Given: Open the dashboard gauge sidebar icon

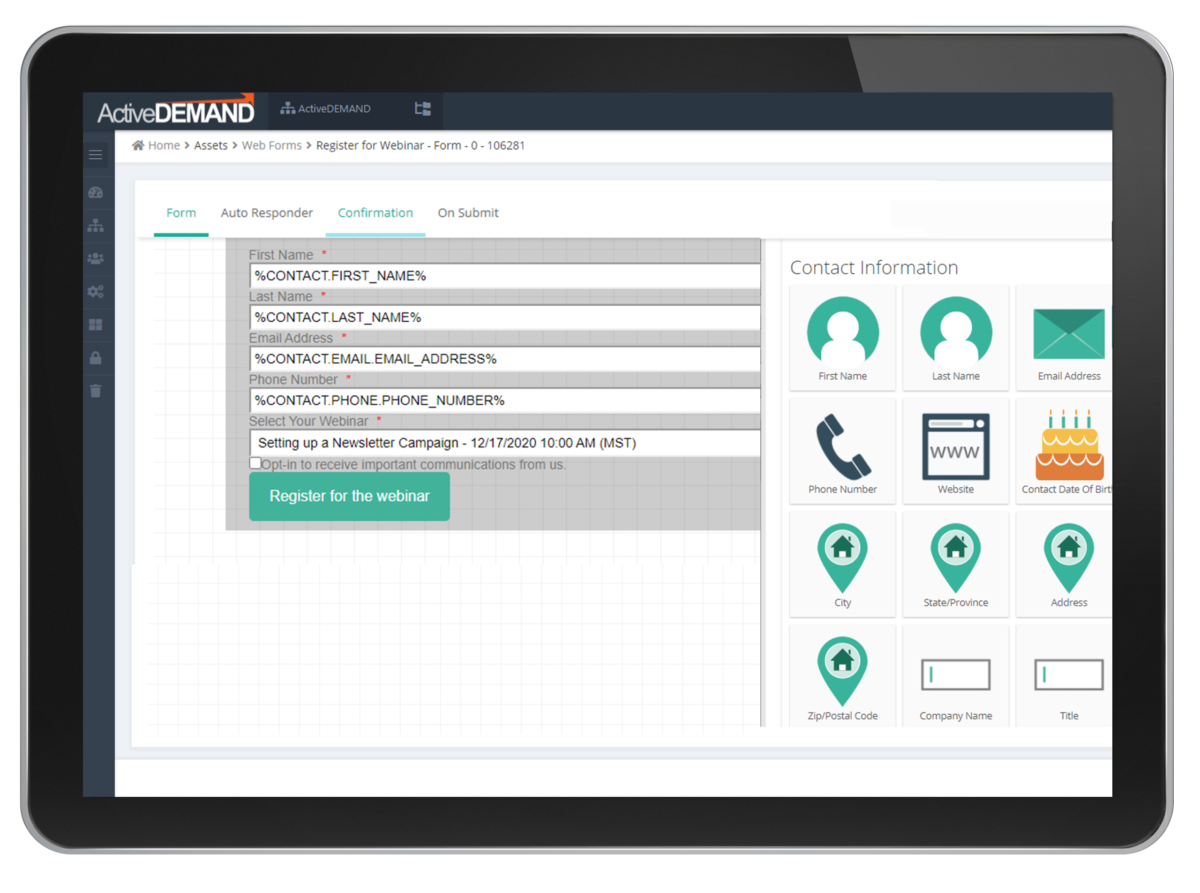Looking at the screenshot, I should tap(96, 192).
